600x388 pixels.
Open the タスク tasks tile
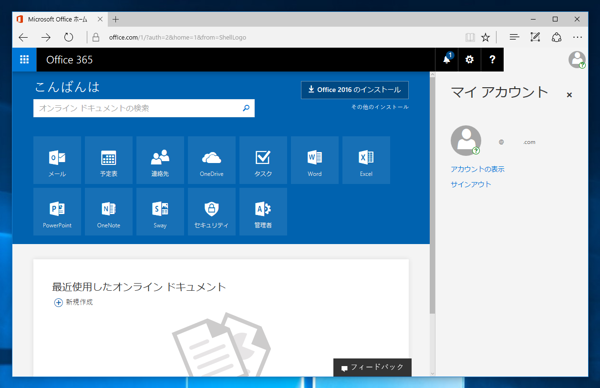(263, 160)
